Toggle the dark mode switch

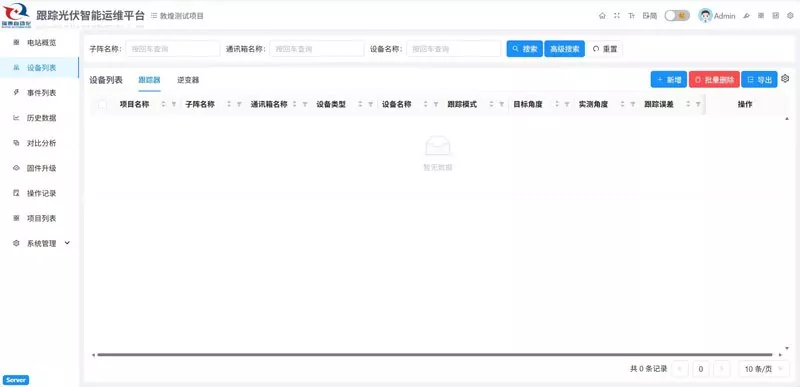(x=677, y=16)
